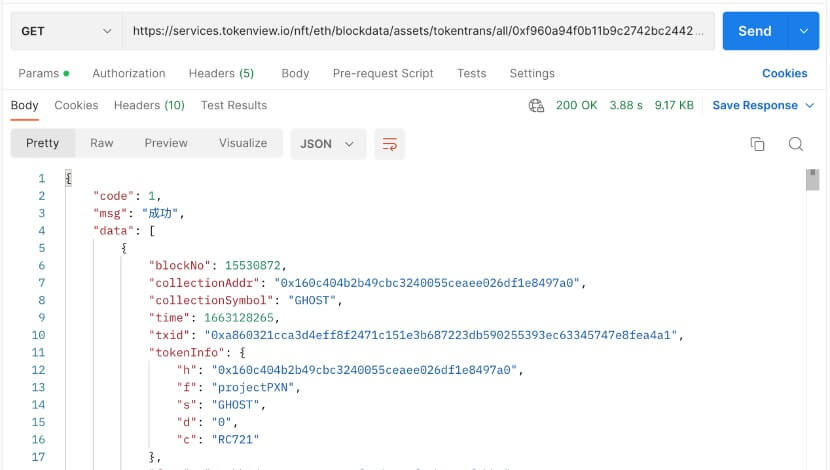The height and width of the screenshot is (470, 830).
Task: Select the Preview view mode
Action: pyautogui.click(x=166, y=143)
